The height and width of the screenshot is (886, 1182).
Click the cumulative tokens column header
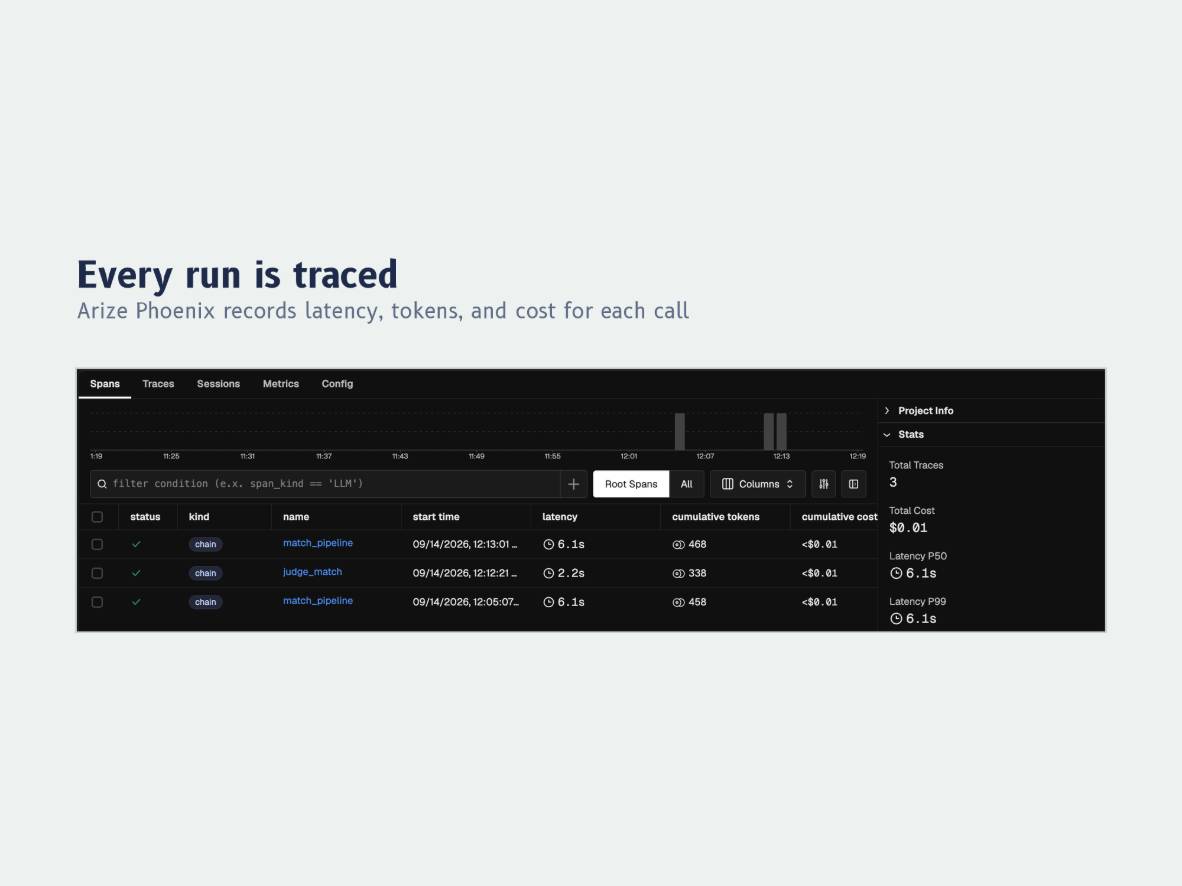pyautogui.click(x=715, y=517)
